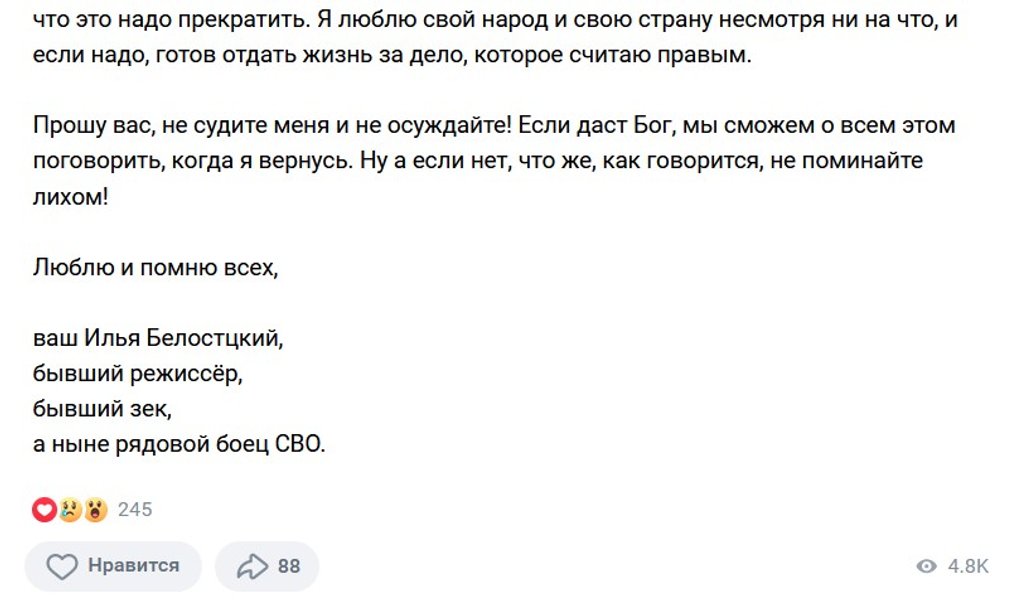The height and width of the screenshot is (600, 1025).
Task: Click the crying face reaction emoji
Action: coord(69,510)
